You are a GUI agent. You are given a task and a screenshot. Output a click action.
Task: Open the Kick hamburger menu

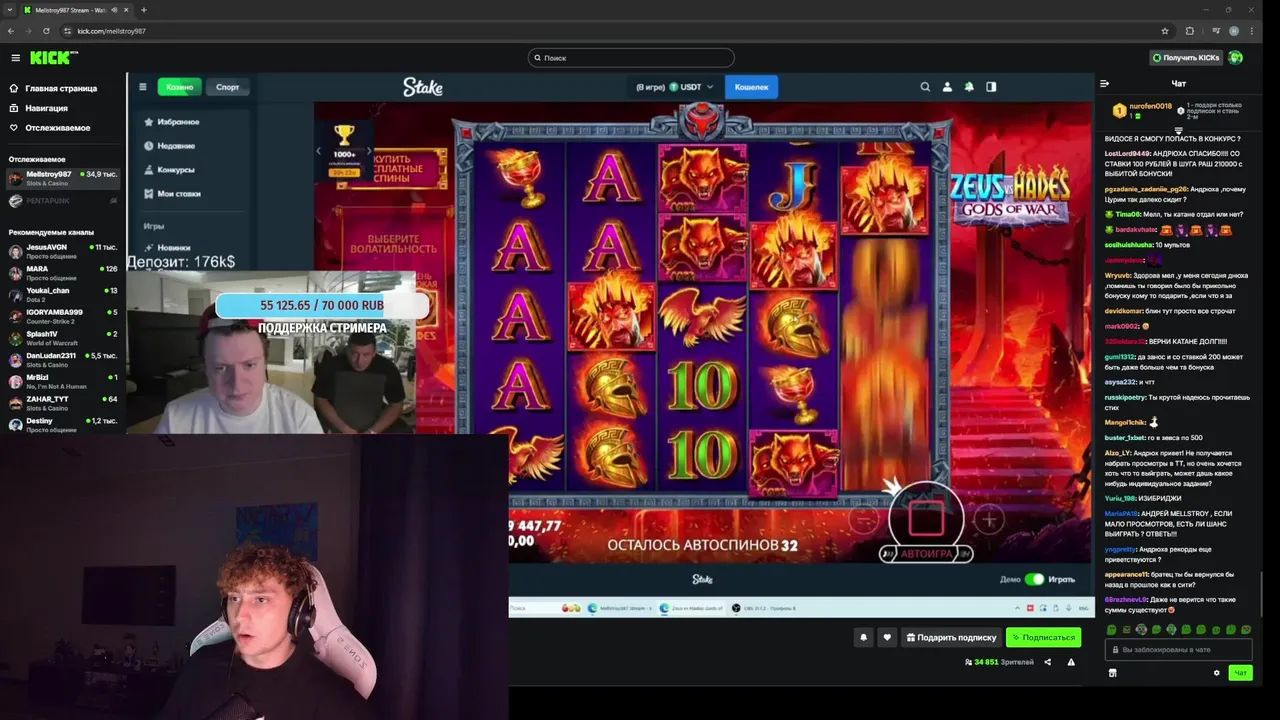[15, 58]
